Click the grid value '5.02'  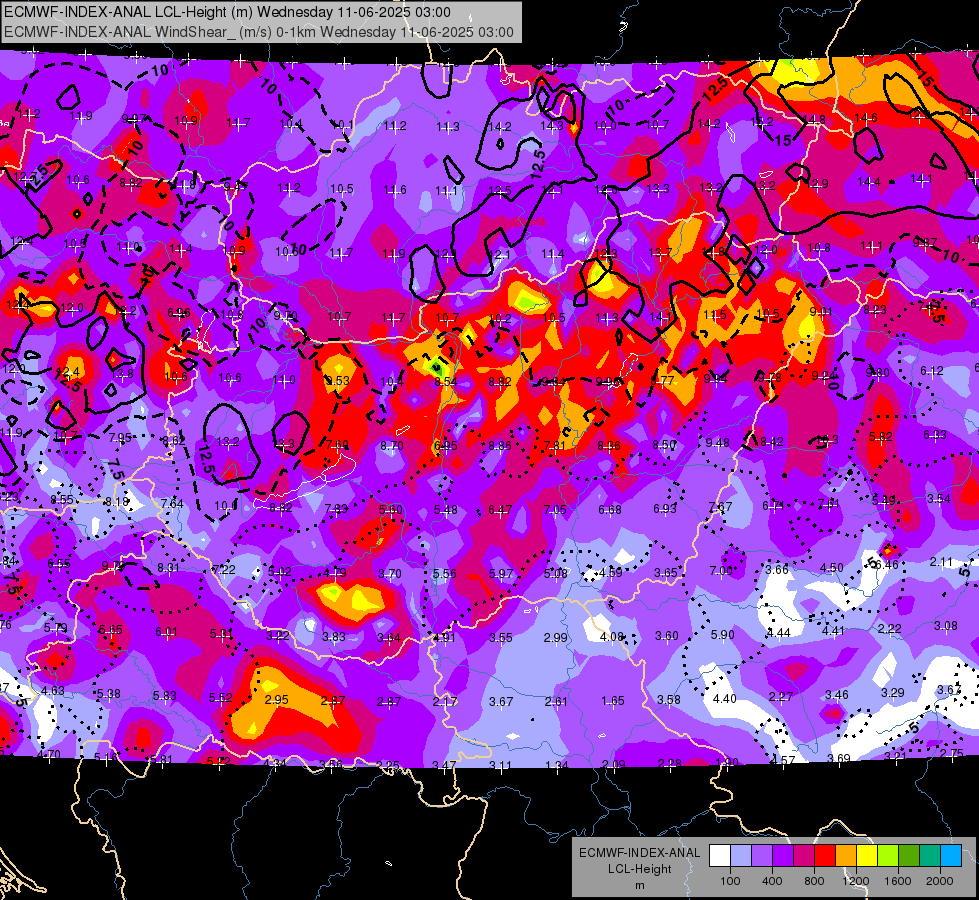click(x=280, y=571)
